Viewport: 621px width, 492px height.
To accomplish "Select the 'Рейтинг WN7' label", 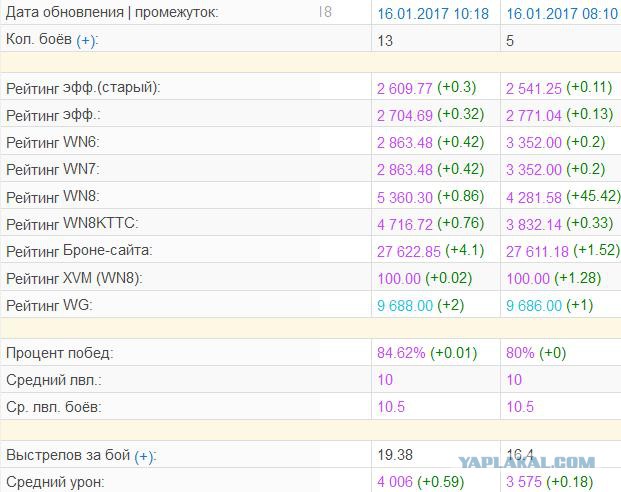I will point(53,169).
